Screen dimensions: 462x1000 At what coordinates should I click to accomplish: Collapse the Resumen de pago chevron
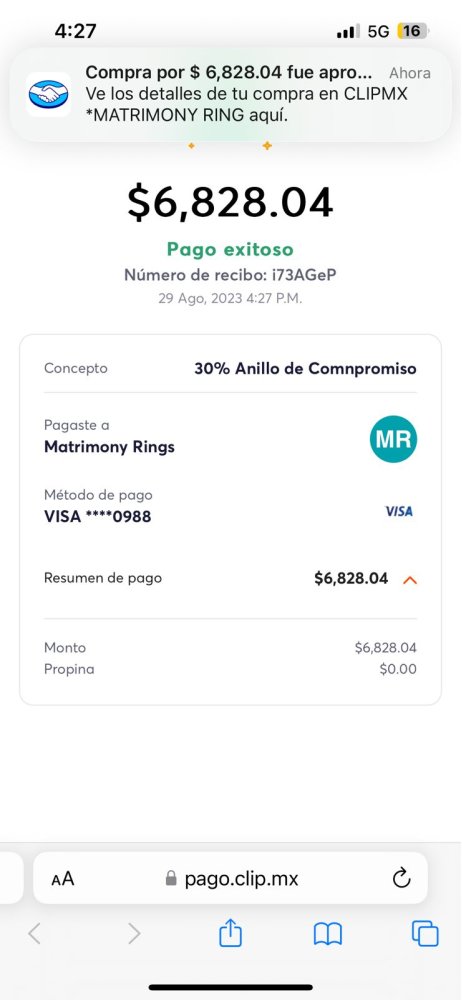click(x=410, y=580)
